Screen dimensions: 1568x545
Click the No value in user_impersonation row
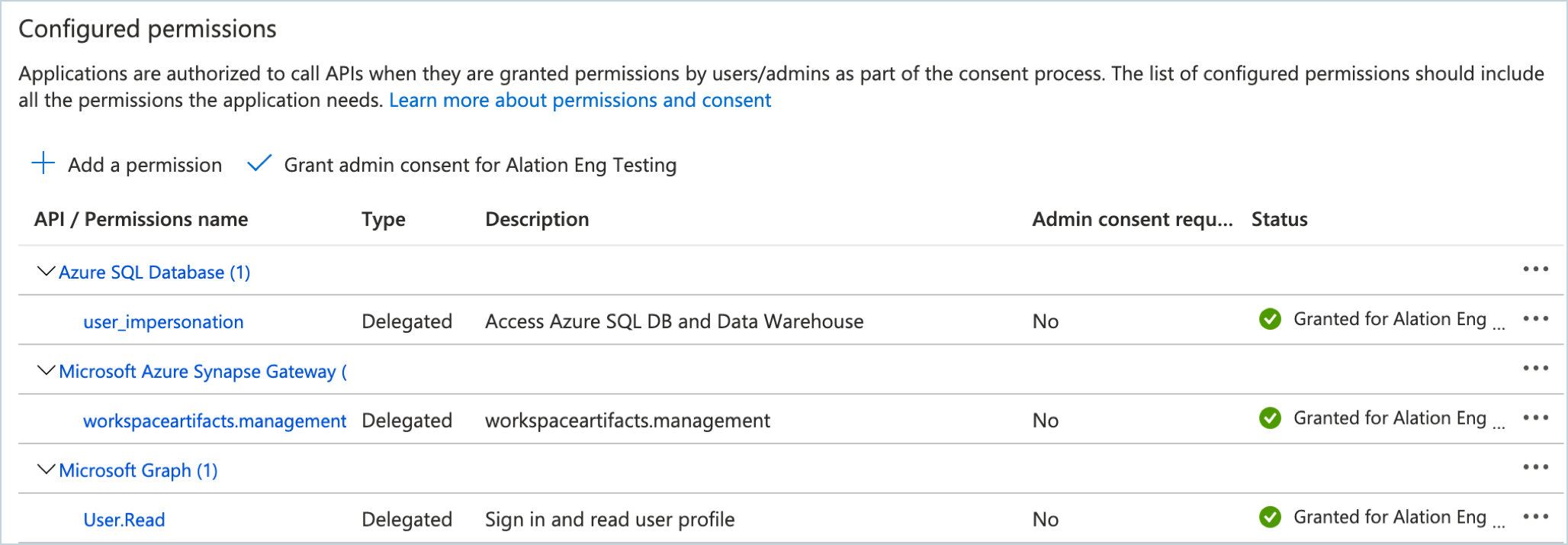click(1046, 321)
